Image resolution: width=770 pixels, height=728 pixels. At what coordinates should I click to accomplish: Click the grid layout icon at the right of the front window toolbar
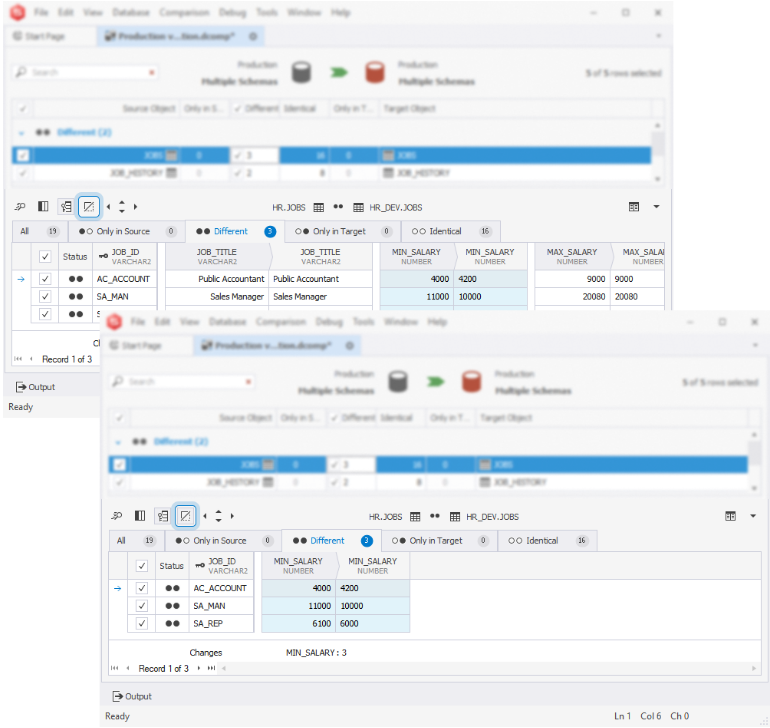pyautogui.click(x=730, y=516)
